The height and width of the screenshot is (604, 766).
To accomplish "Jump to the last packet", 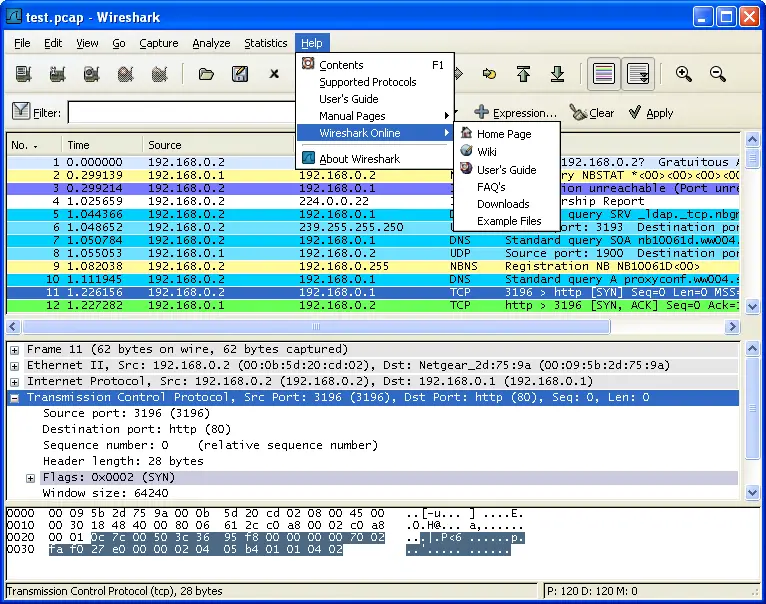I will [558, 73].
